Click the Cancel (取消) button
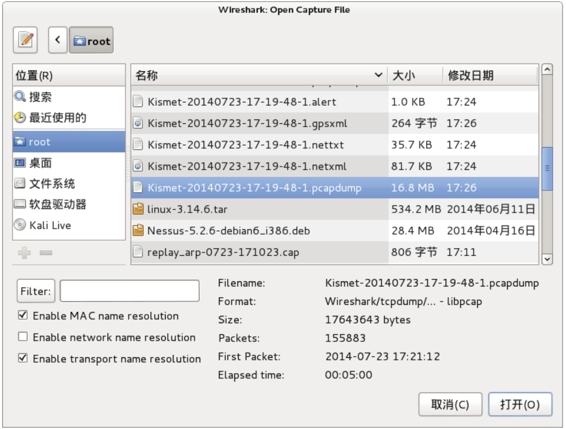 point(450,404)
